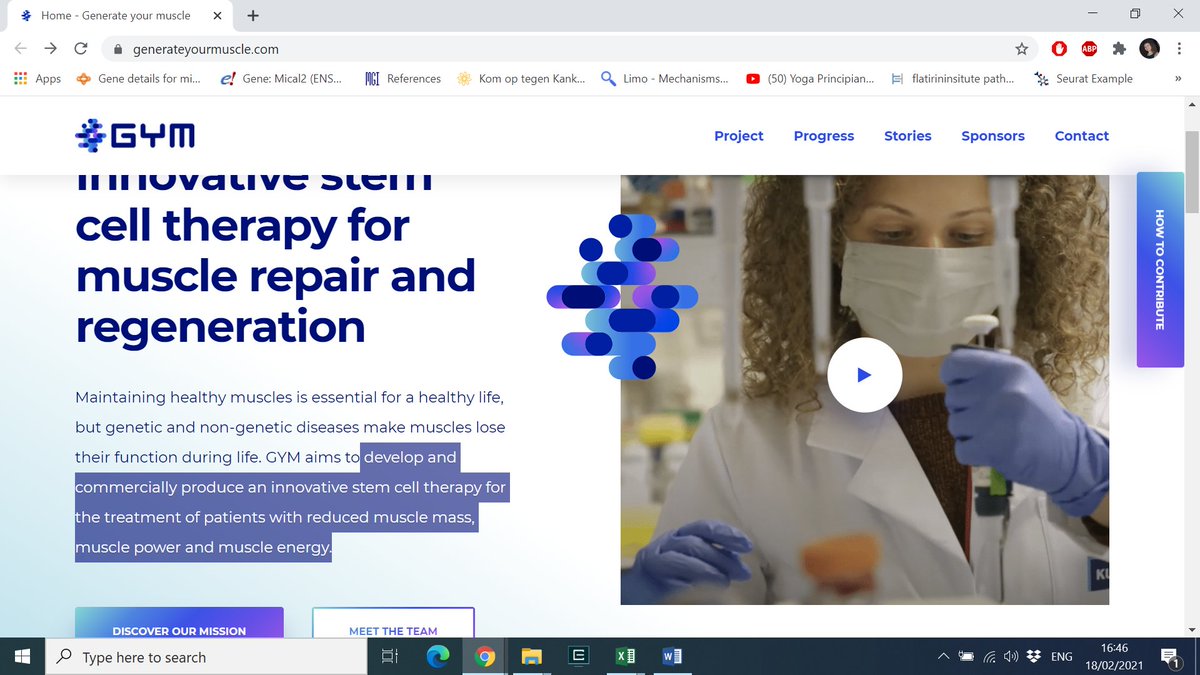This screenshot has height=675, width=1200.
Task: Open the ABP extension icon
Action: coord(1089,47)
